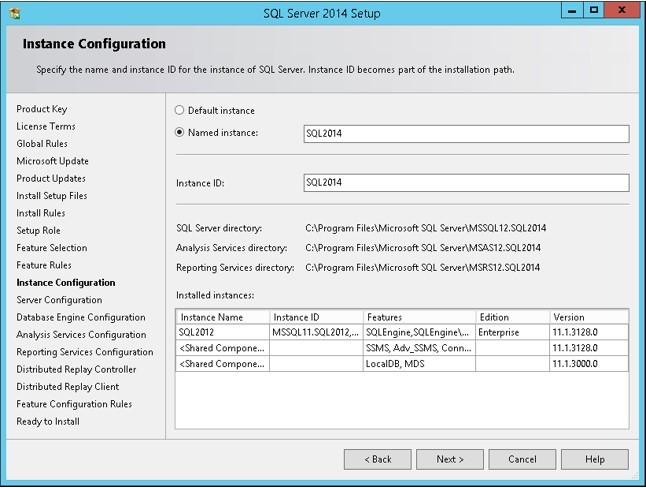Select Database Engine Configuration step

81,317
